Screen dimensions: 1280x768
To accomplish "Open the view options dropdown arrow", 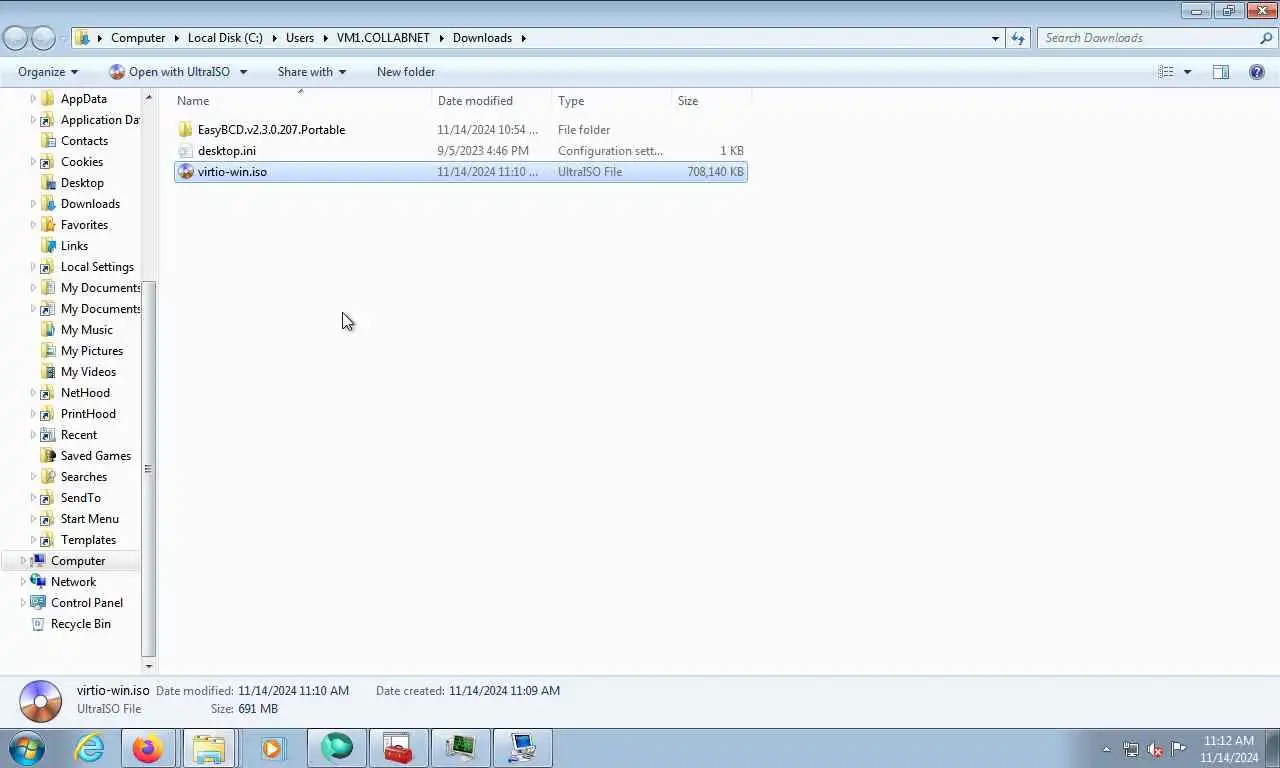I will [1188, 72].
